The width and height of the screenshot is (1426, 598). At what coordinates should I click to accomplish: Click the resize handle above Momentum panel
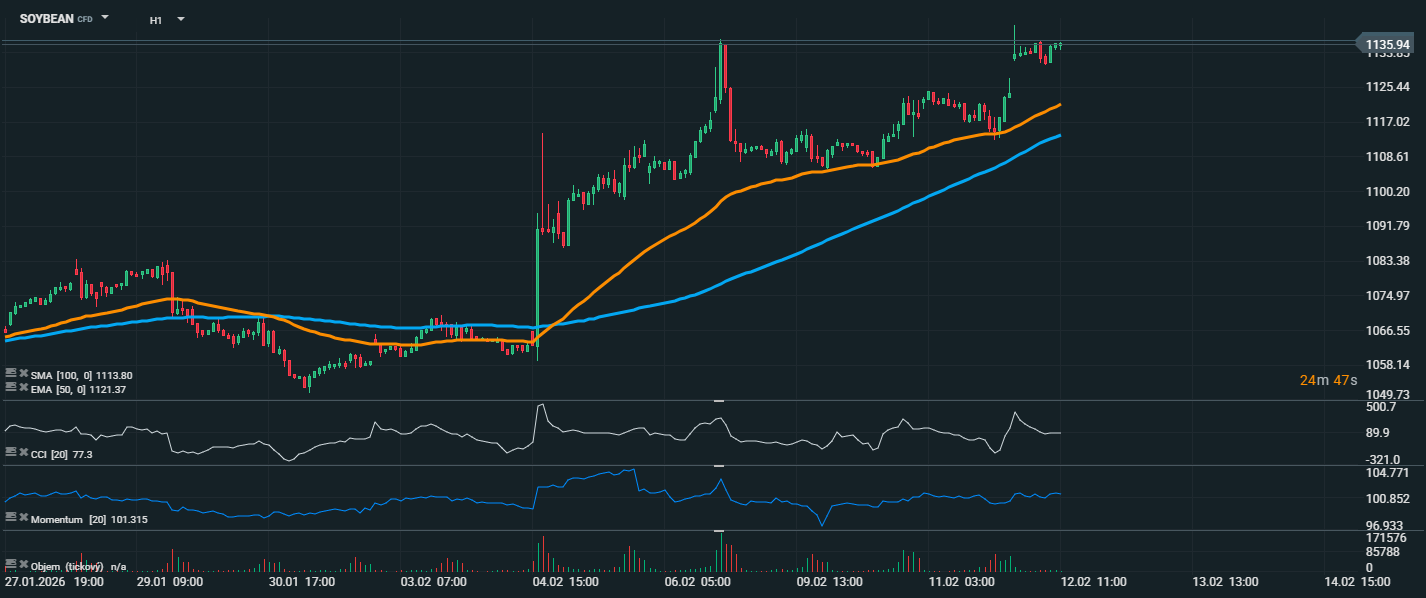[x=717, y=466]
